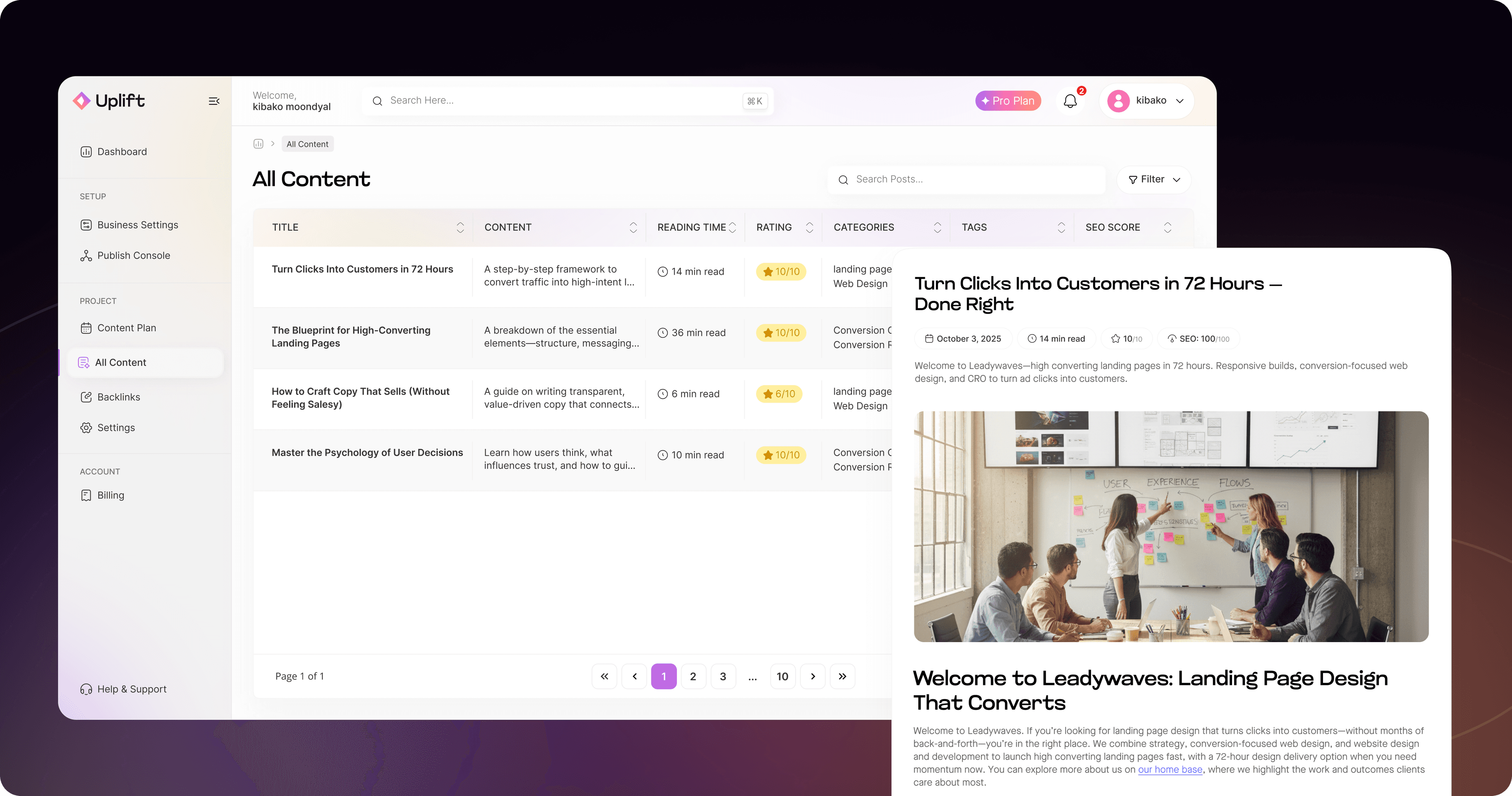Select page 3 in pagination

click(723, 676)
